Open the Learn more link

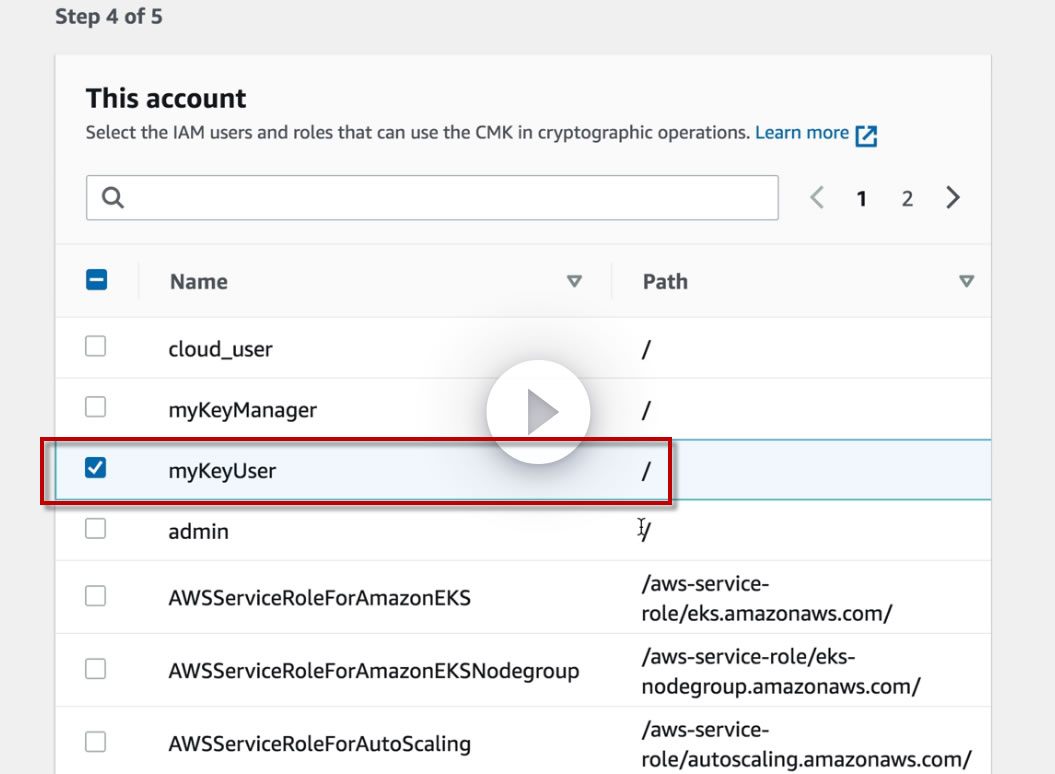pos(802,133)
